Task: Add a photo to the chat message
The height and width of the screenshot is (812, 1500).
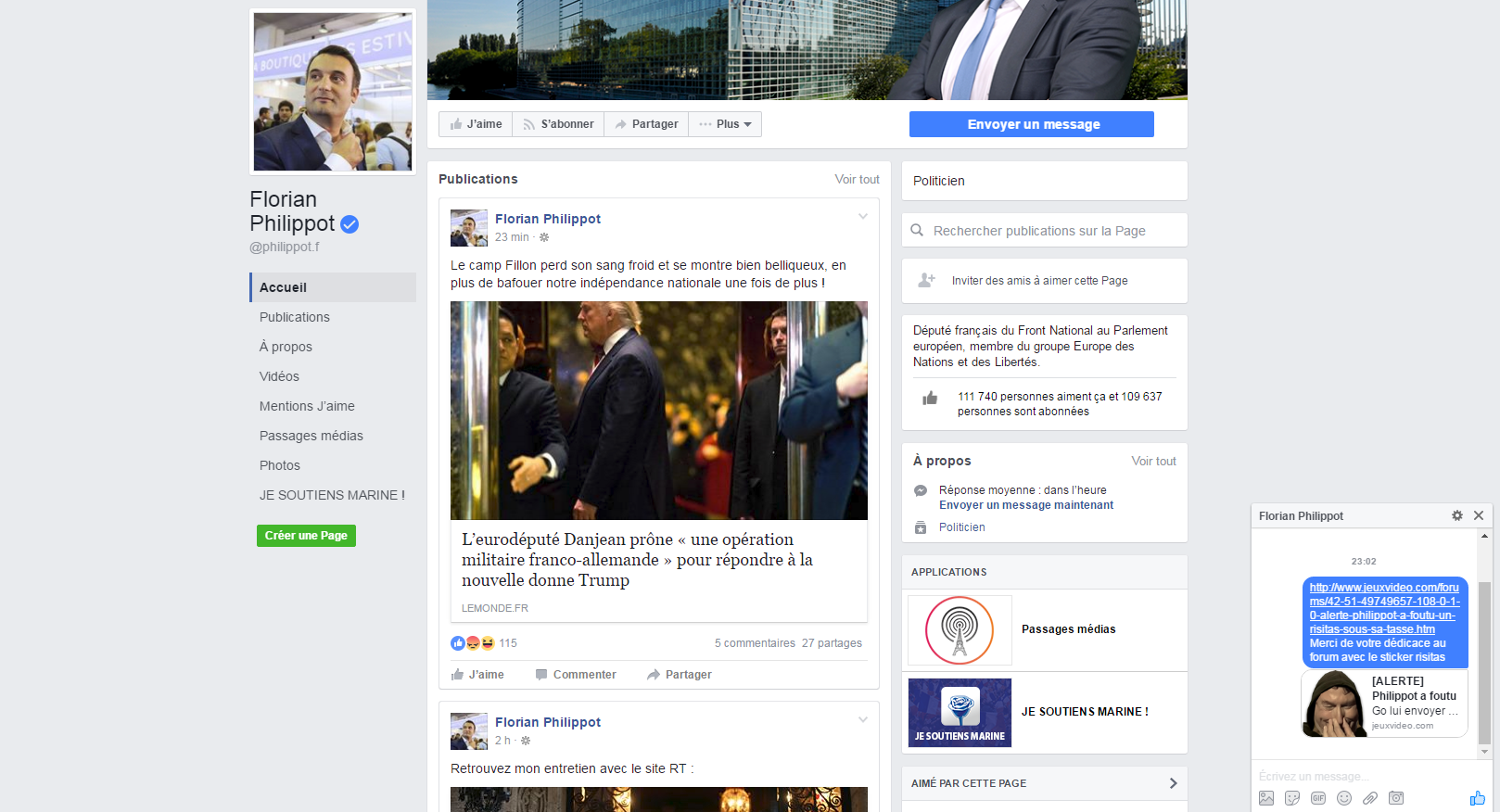Action: pyautogui.click(x=1266, y=798)
